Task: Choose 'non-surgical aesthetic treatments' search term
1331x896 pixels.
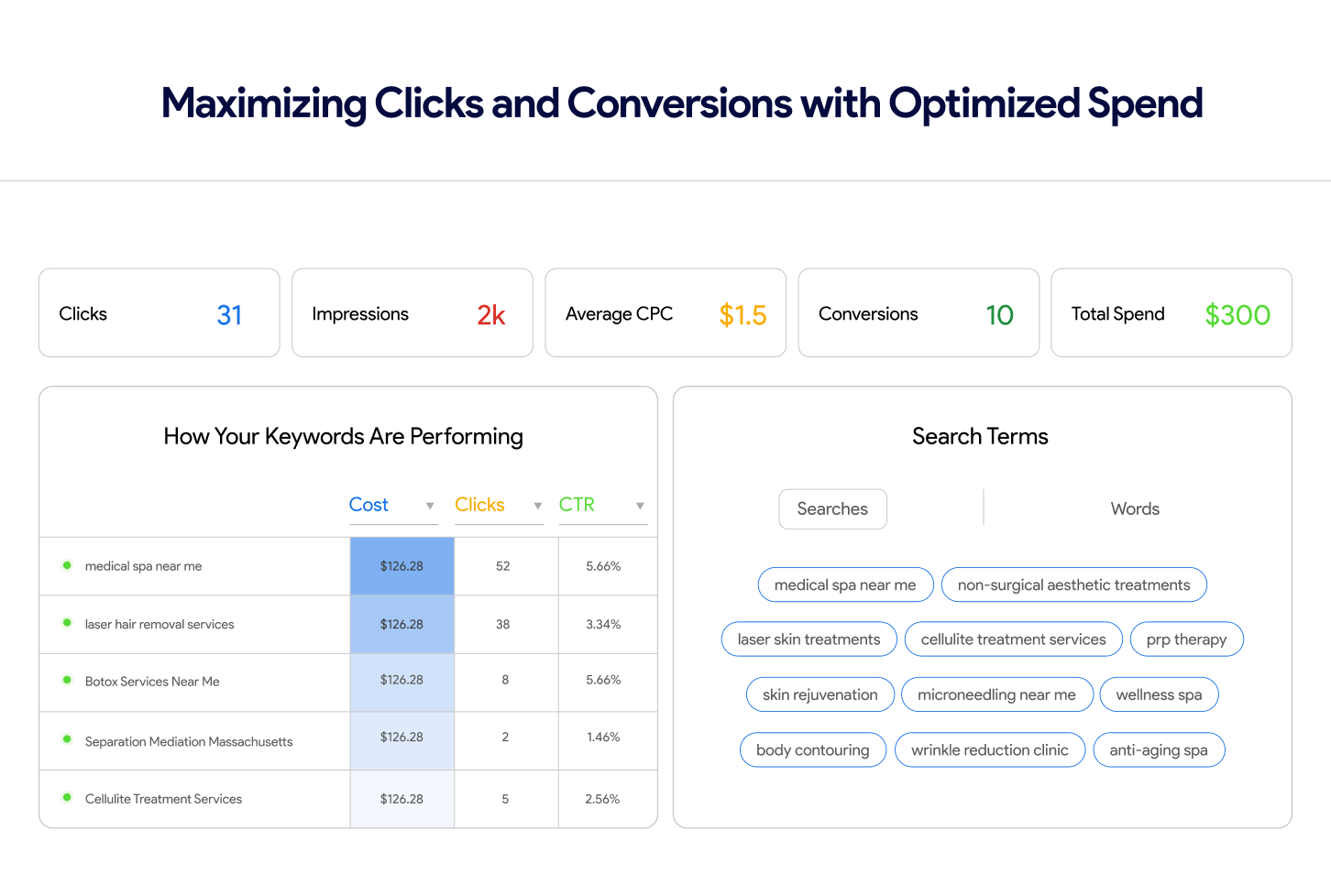Action: pos(1073,585)
